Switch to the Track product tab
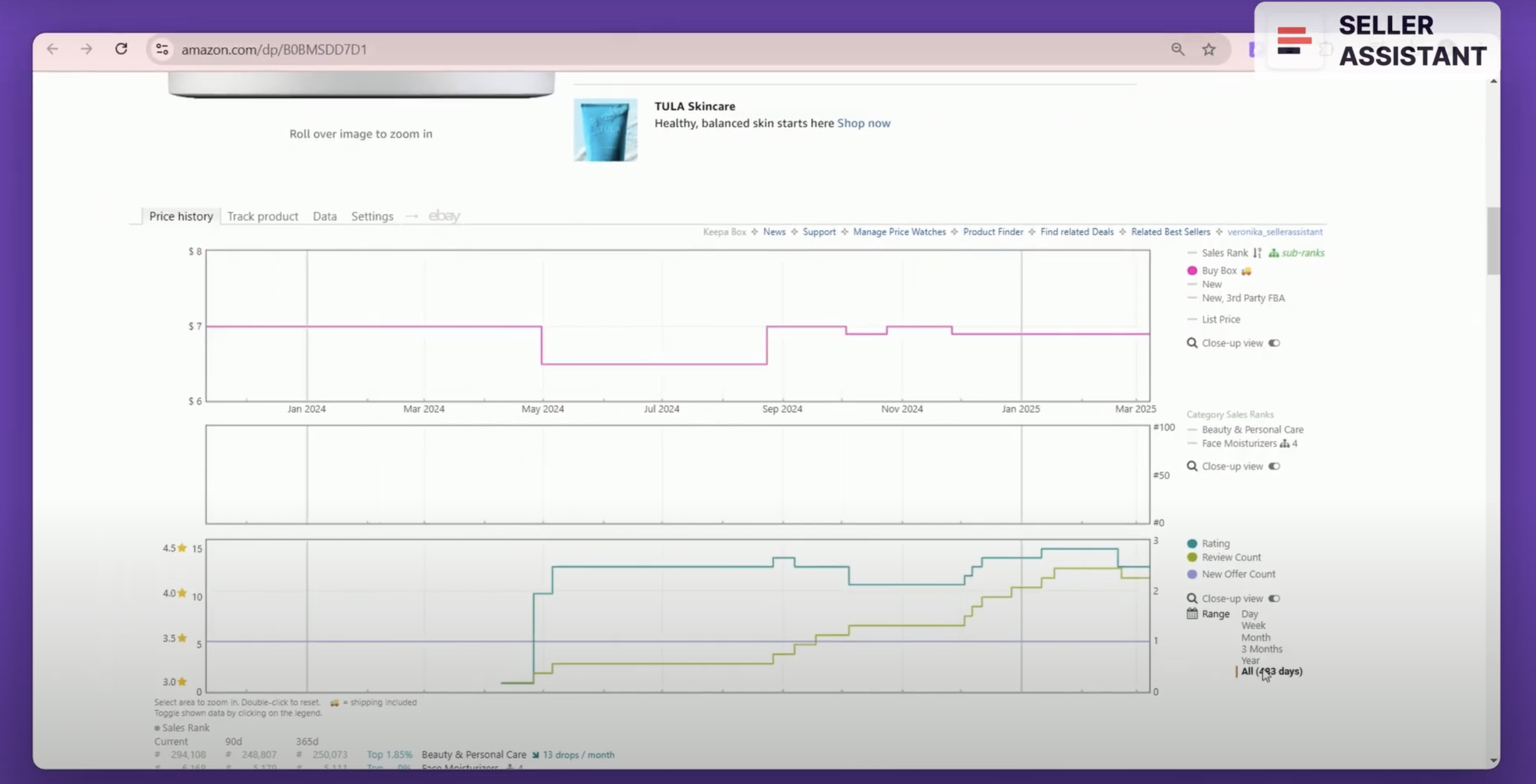This screenshot has width=1536, height=784. coord(262,216)
